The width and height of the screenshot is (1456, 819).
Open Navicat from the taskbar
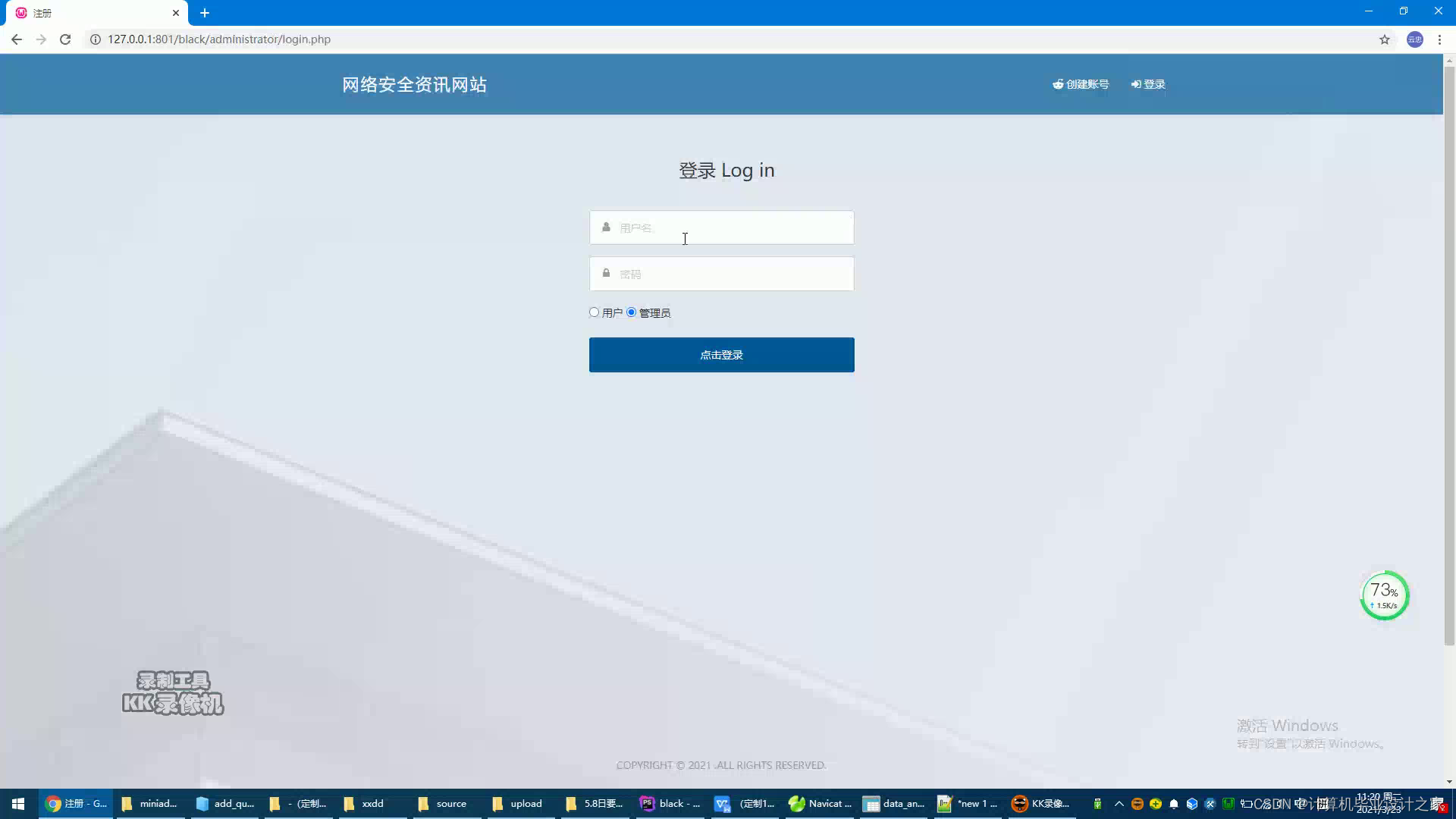820,804
